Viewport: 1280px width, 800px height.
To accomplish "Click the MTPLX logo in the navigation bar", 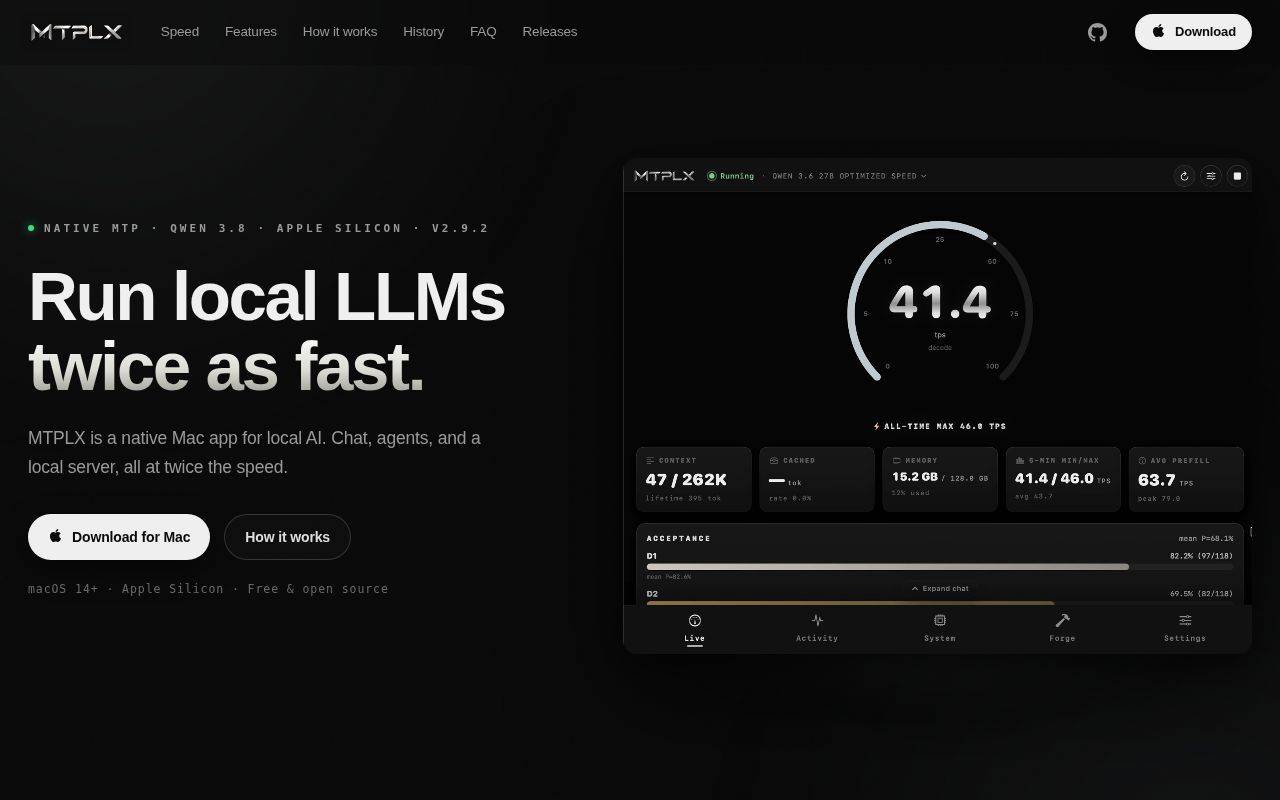I will click(76, 32).
